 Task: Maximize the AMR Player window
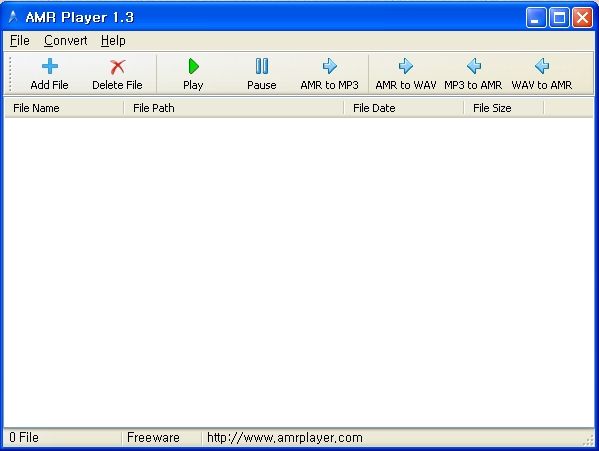(x=559, y=17)
